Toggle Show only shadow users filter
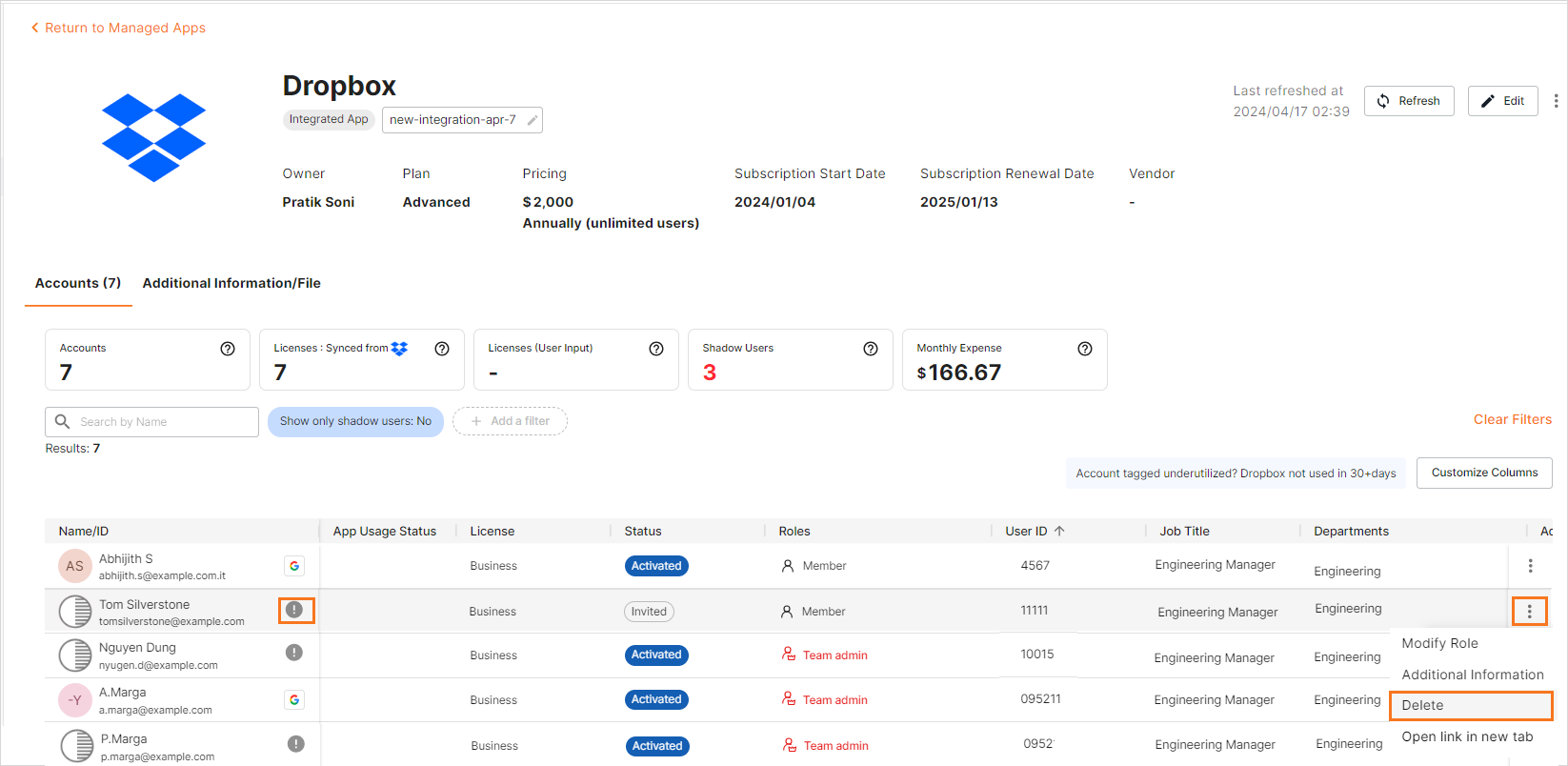The width and height of the screenshot is (1568, 766). tap(355, 421)
